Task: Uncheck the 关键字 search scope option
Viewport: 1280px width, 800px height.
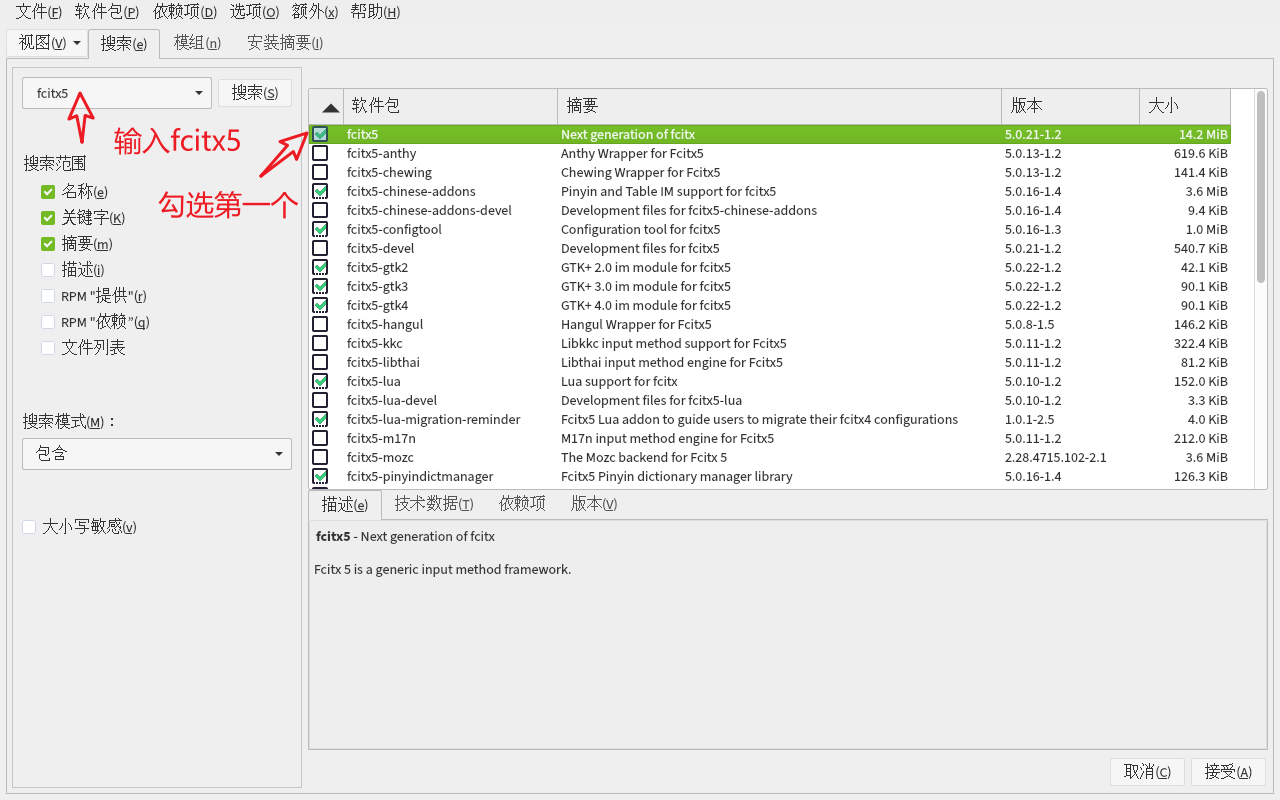Action: click(x=48, y=218)
